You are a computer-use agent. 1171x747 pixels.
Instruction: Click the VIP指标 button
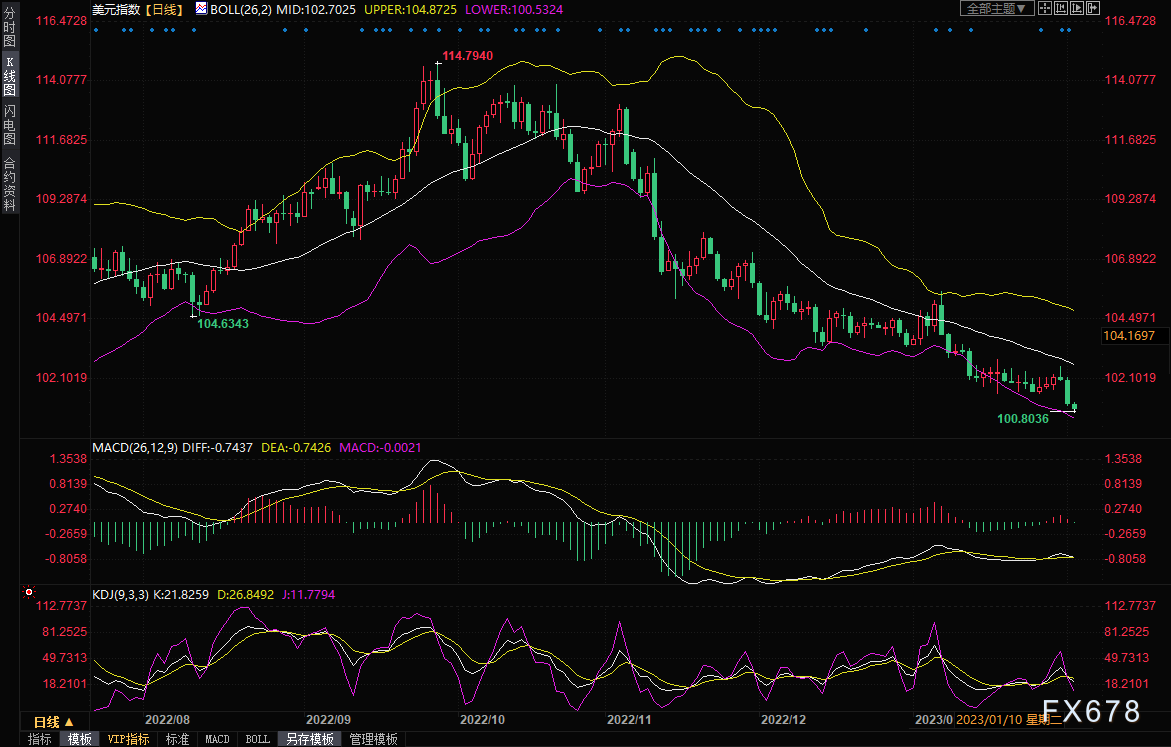point(128,739)
